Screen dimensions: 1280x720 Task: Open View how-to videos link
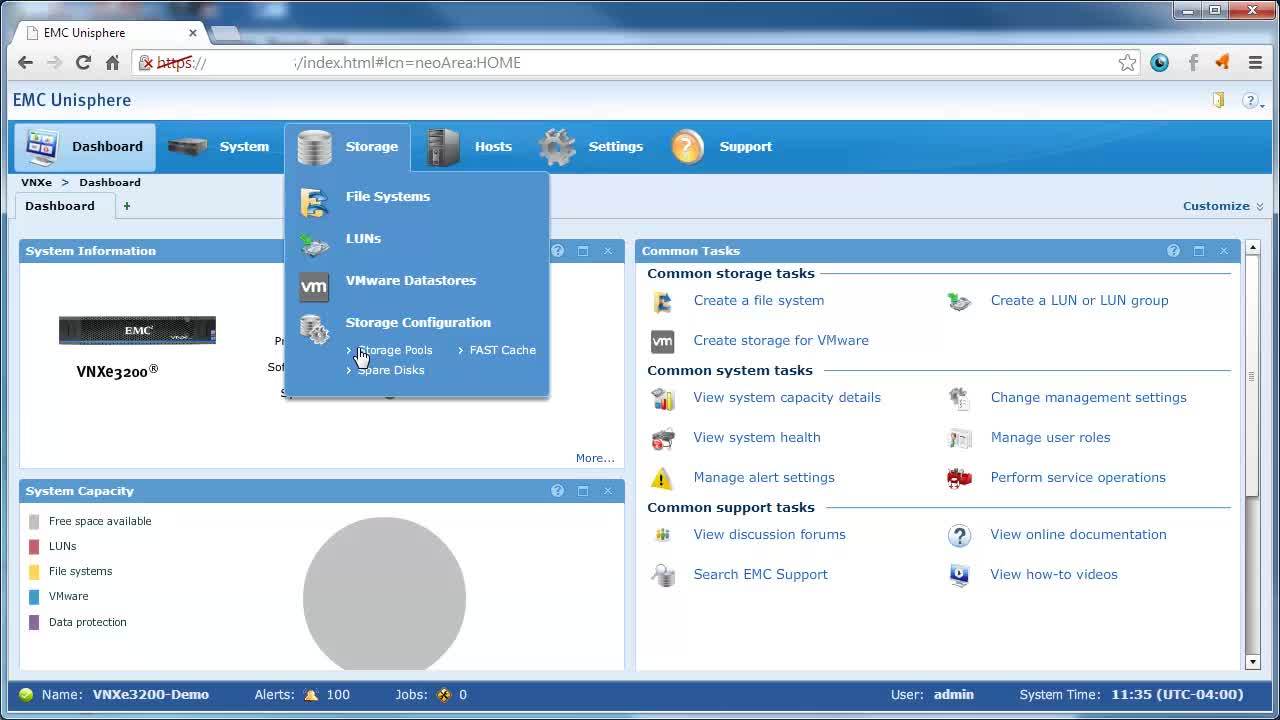point(1054,574)
